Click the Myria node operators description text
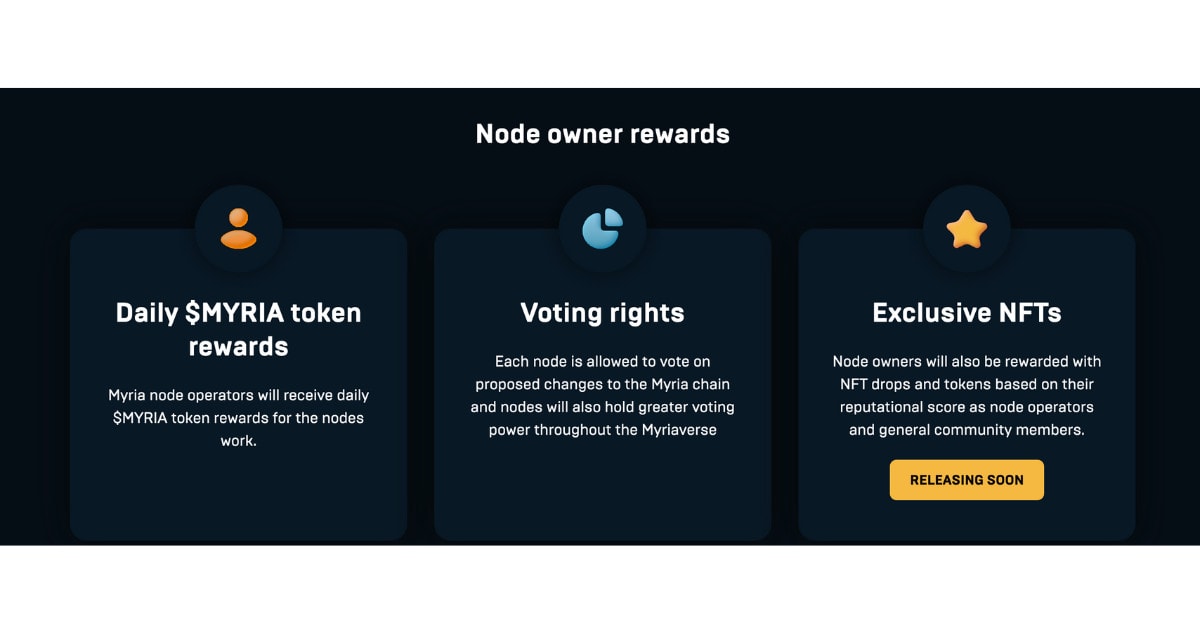The image size is (1200, 628). 239,418
